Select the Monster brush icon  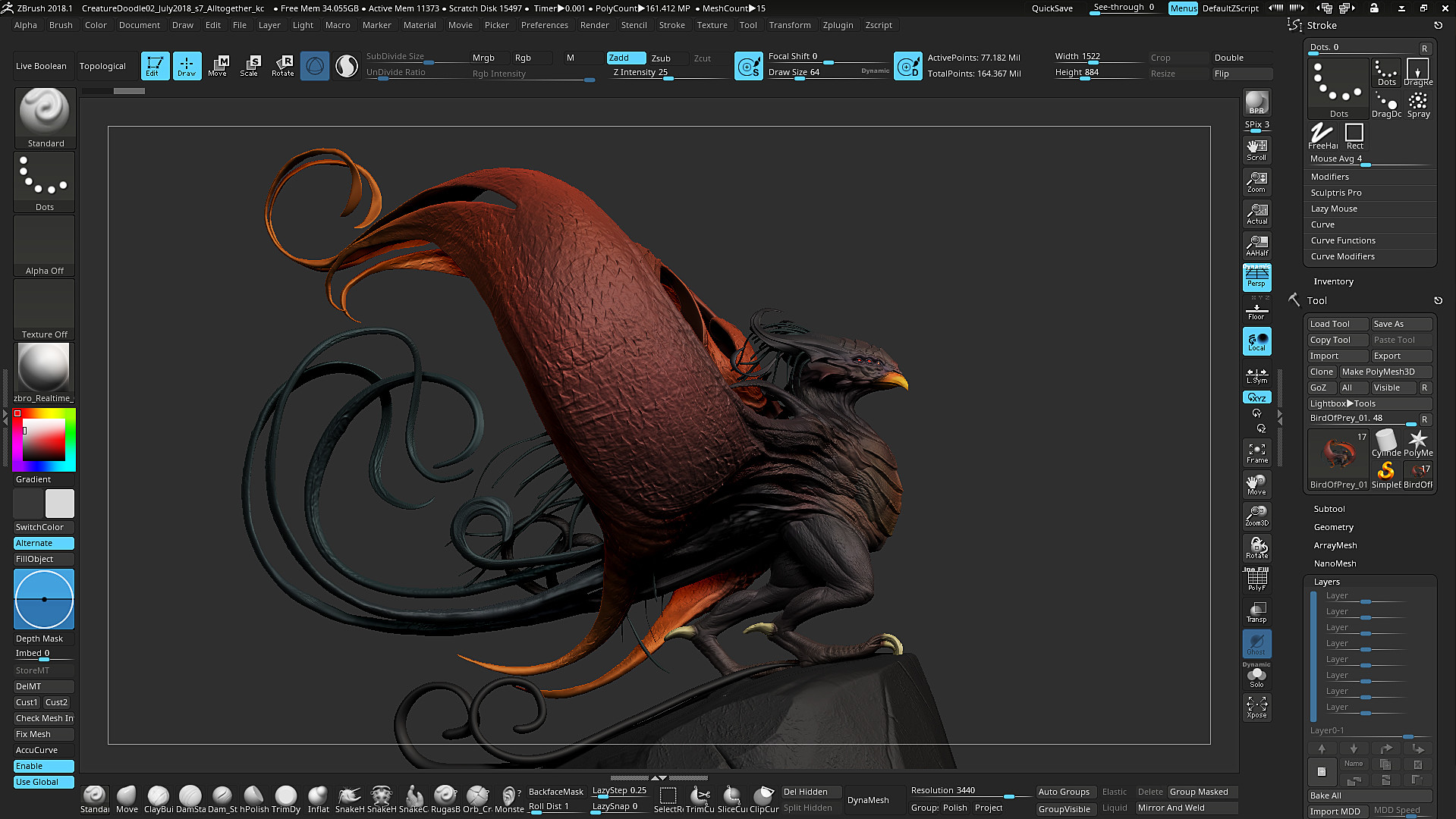509,799
